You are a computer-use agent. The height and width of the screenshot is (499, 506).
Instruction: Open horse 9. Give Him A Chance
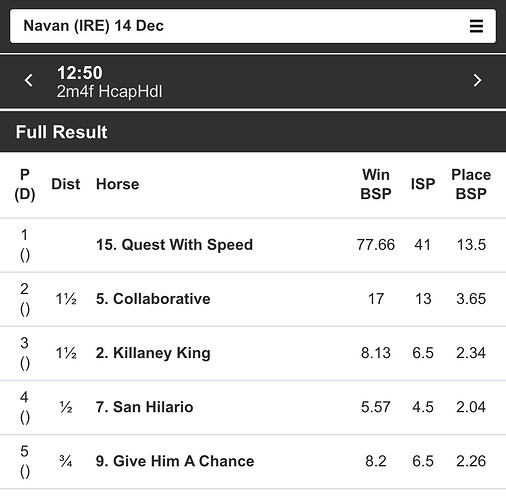[x=175, y=461]
